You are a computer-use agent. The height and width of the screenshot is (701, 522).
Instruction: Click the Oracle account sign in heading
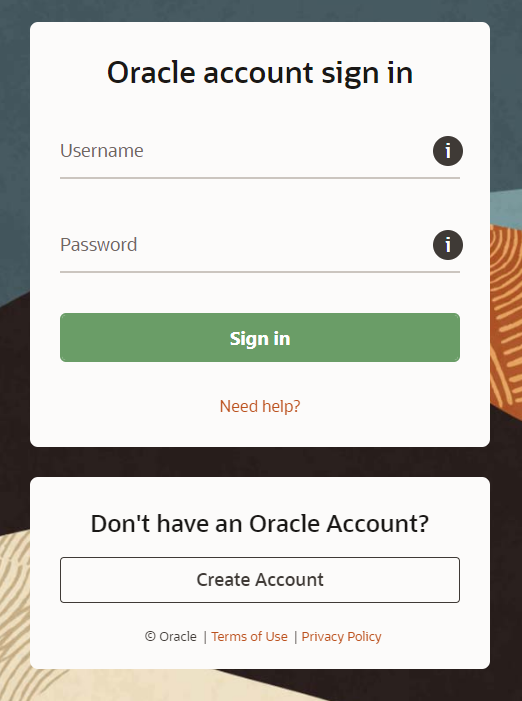pos(260,73)
